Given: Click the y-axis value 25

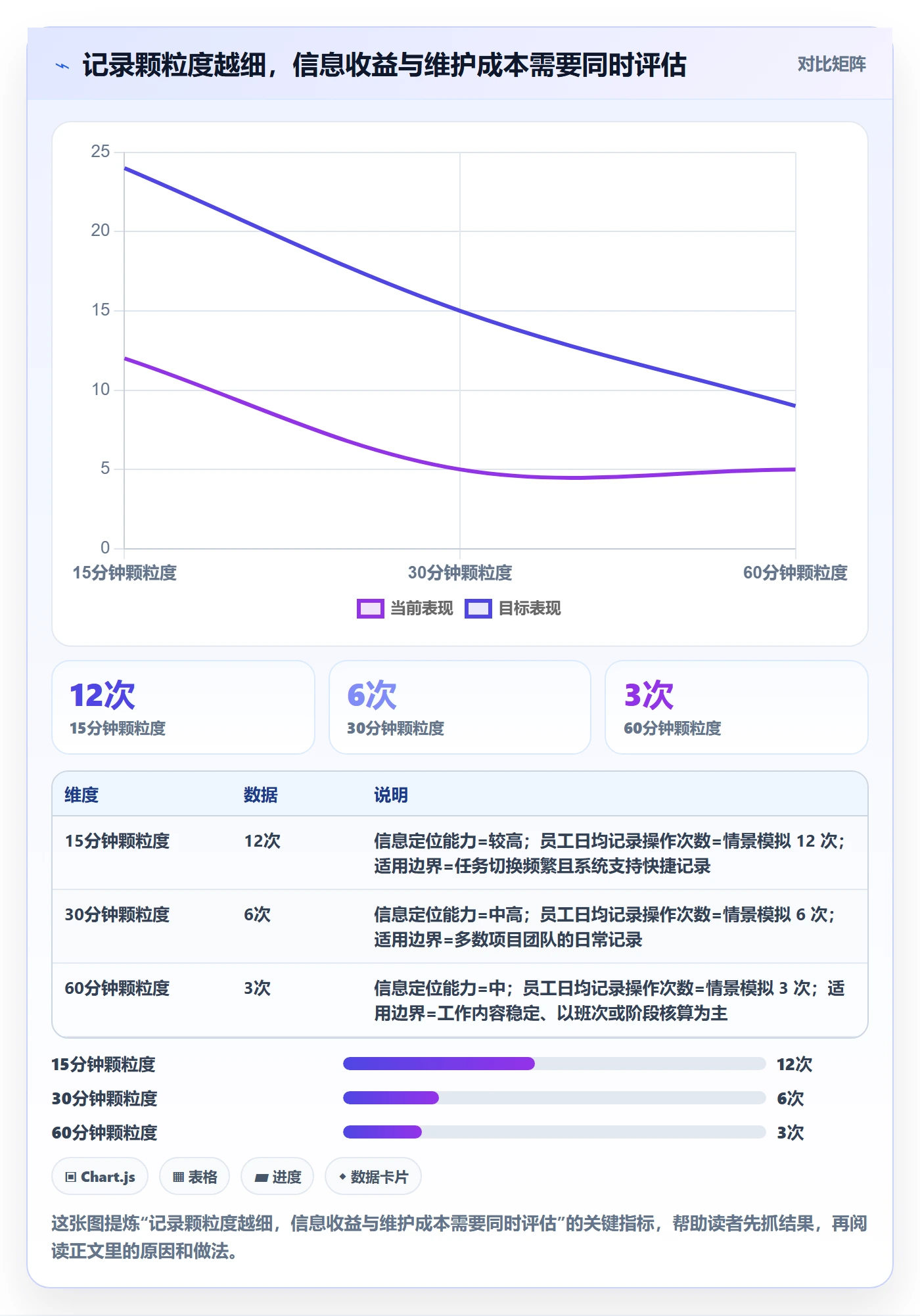Looking at the screenshot, I should pos(101,152).
